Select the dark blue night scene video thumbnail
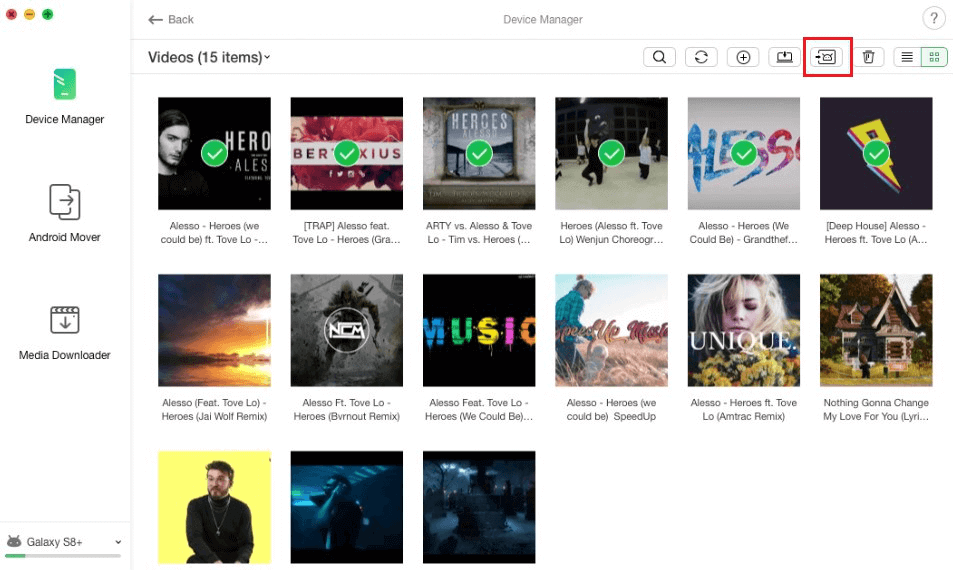953x570 pixels. (479, 507)
